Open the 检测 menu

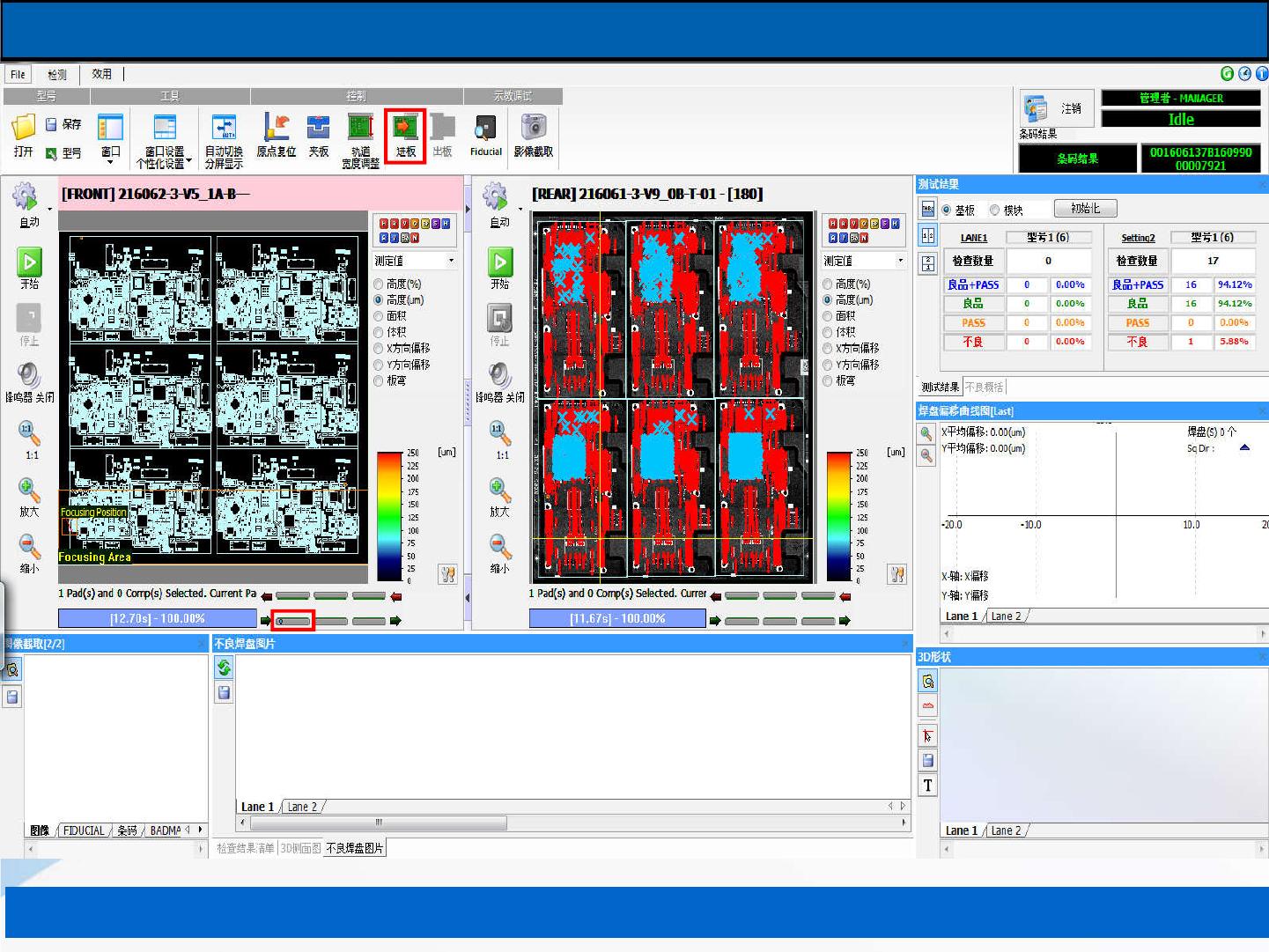tap(57, 75)
